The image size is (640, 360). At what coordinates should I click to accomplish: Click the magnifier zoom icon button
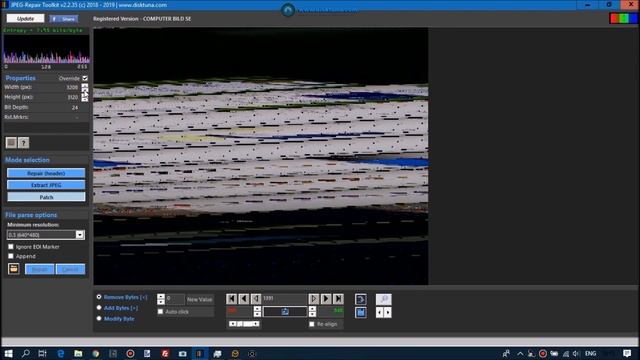pos(383,299)
